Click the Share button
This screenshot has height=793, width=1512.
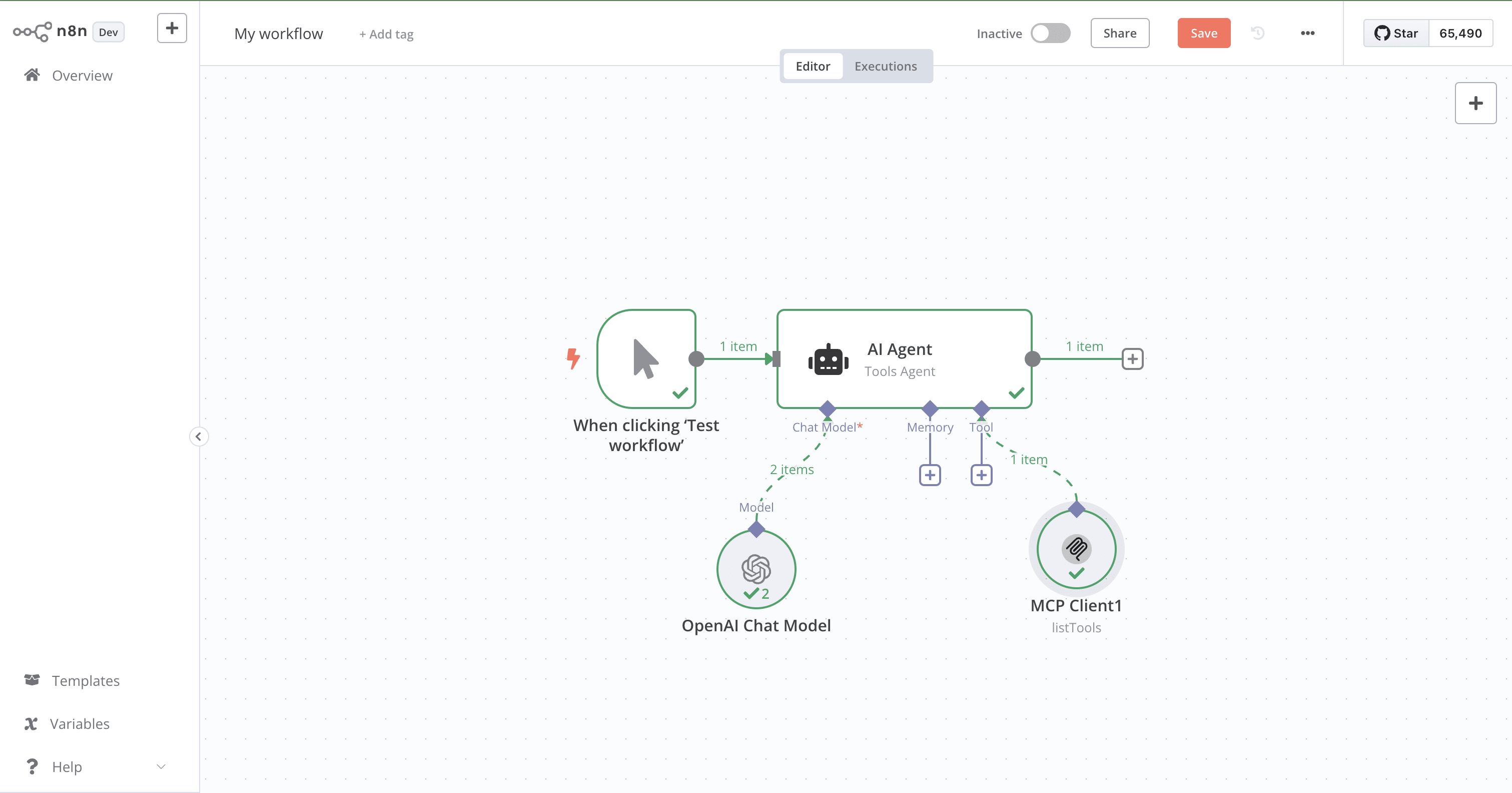(1119, 33)
